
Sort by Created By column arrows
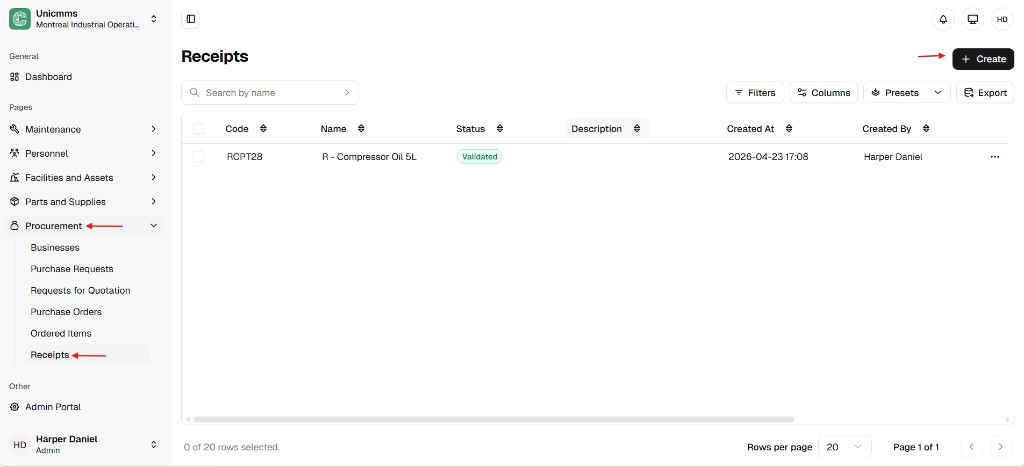[x=926, y=129]
